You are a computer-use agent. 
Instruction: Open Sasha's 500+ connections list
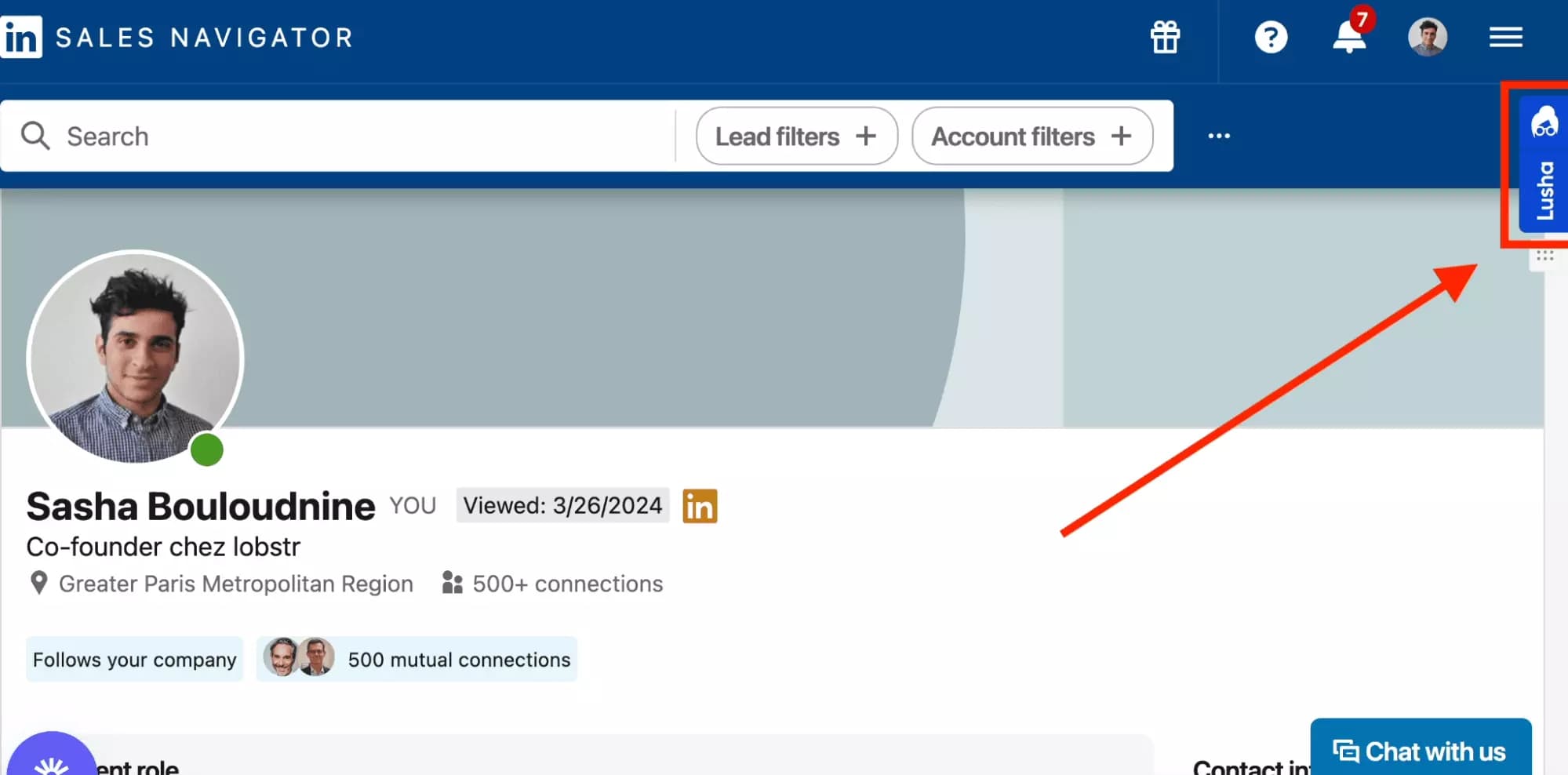[566, 584]
